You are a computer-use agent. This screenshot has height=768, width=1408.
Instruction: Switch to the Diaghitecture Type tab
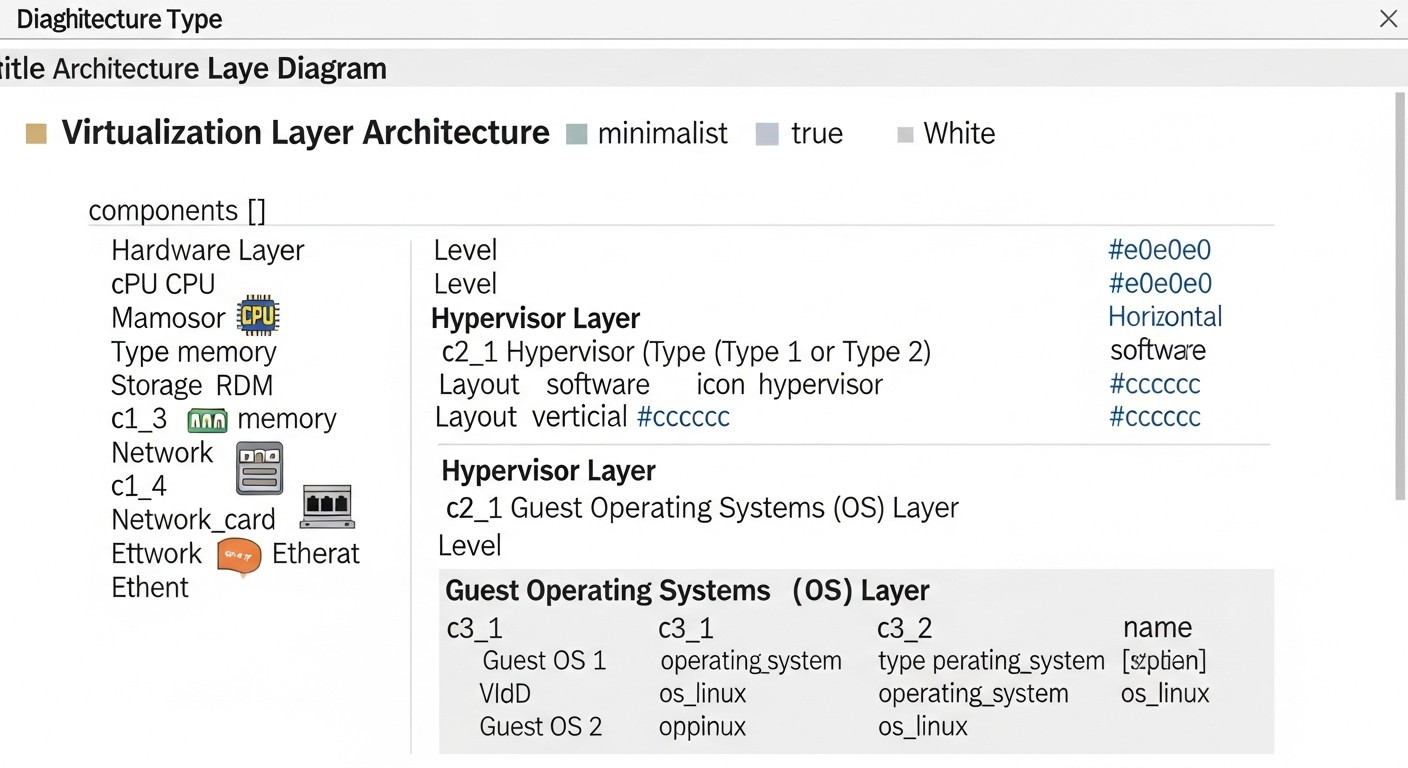click(119, 18)
